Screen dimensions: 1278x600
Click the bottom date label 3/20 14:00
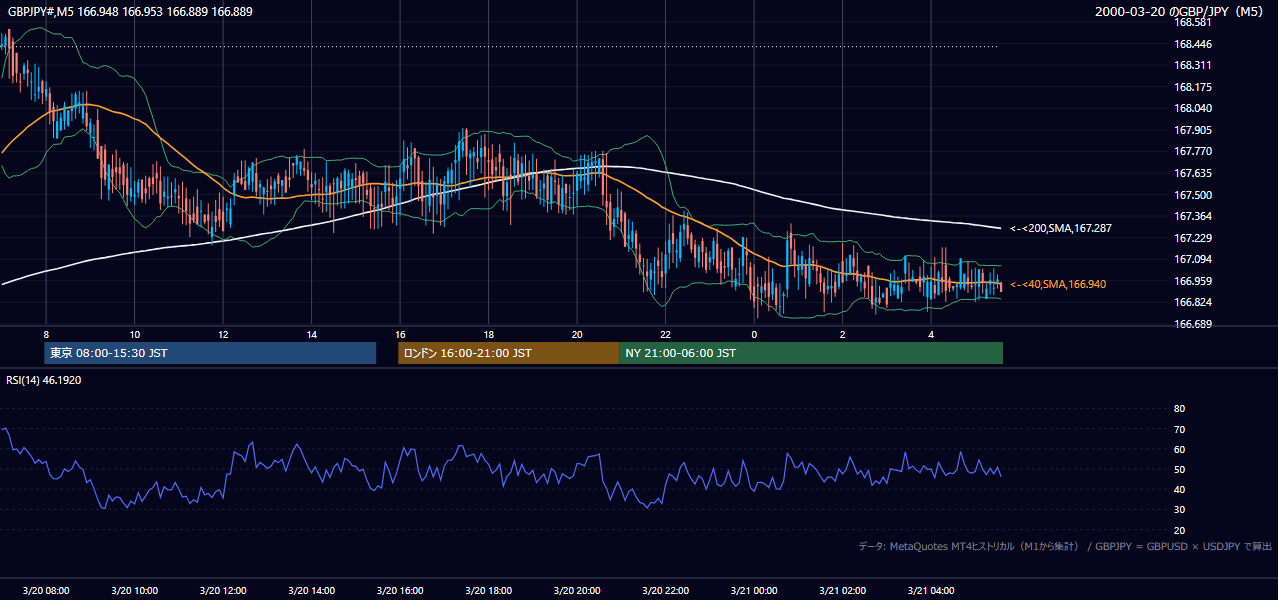(312, 591)
